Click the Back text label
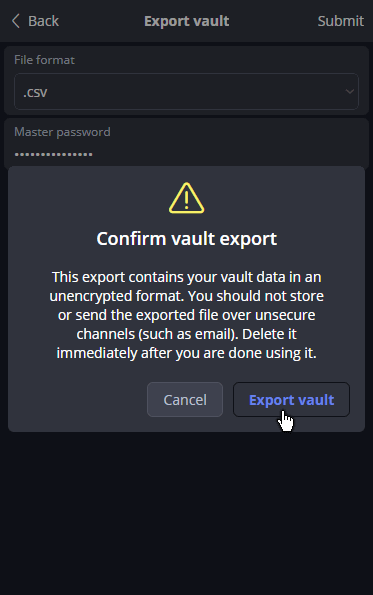373x595 pixels. pos(43,21)
